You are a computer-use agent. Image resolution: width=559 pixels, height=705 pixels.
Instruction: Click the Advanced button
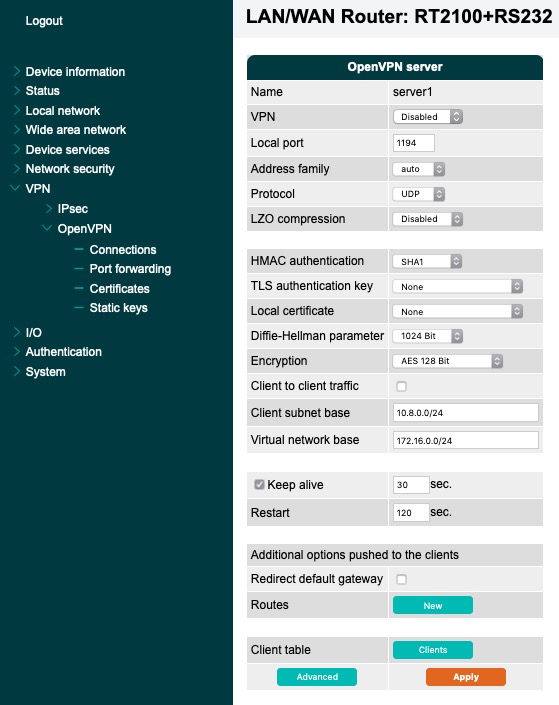coord(317,677)
